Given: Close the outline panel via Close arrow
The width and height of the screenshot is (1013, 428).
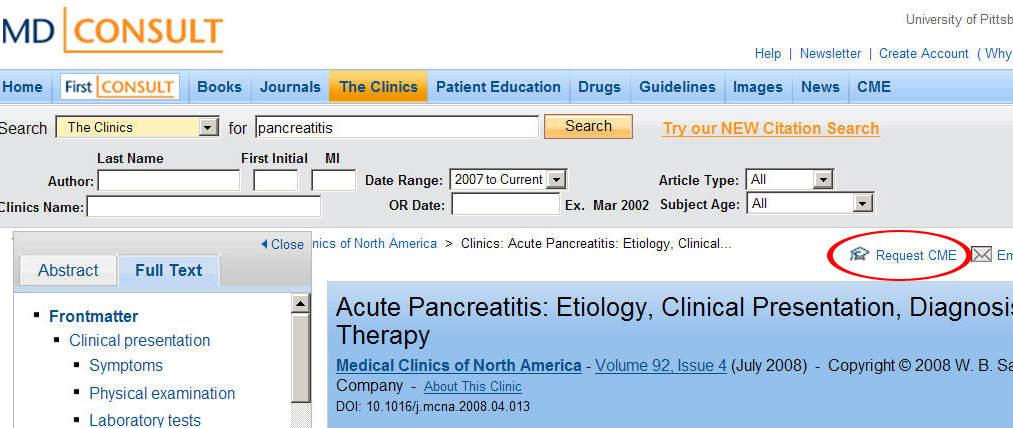Looking at the screenshot, I should [x=282, y=244].
